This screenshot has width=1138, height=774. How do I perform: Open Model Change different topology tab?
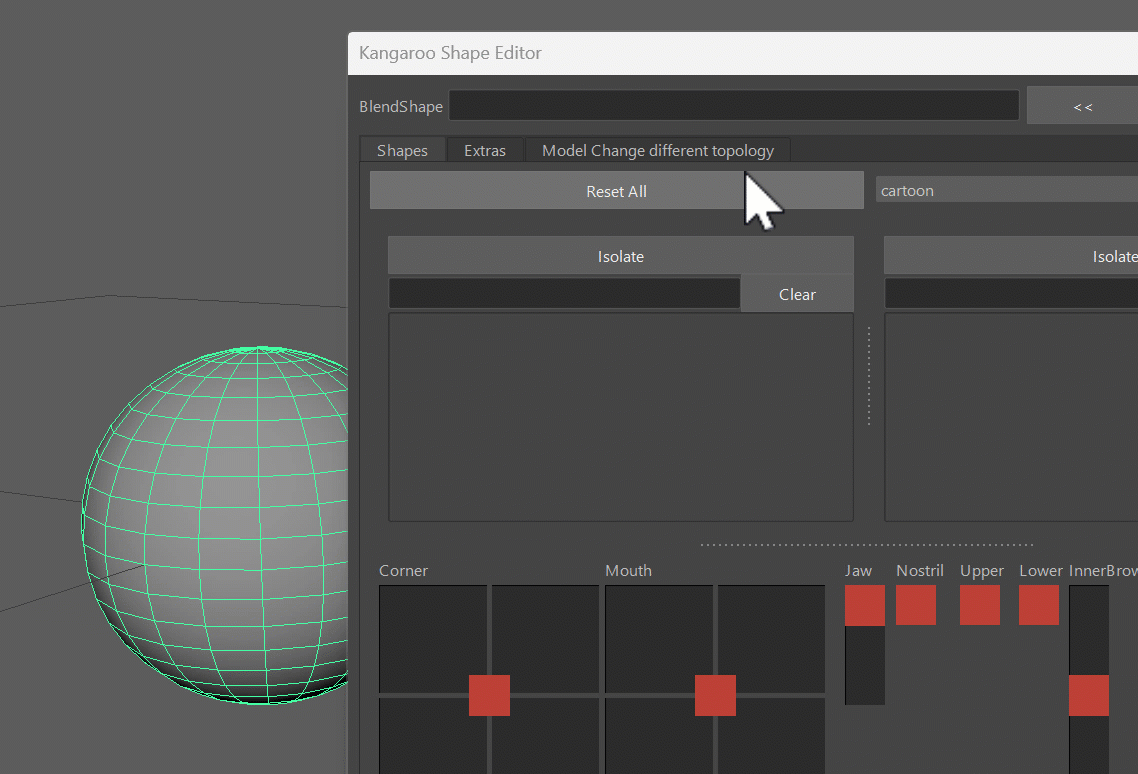coord(658,150)
